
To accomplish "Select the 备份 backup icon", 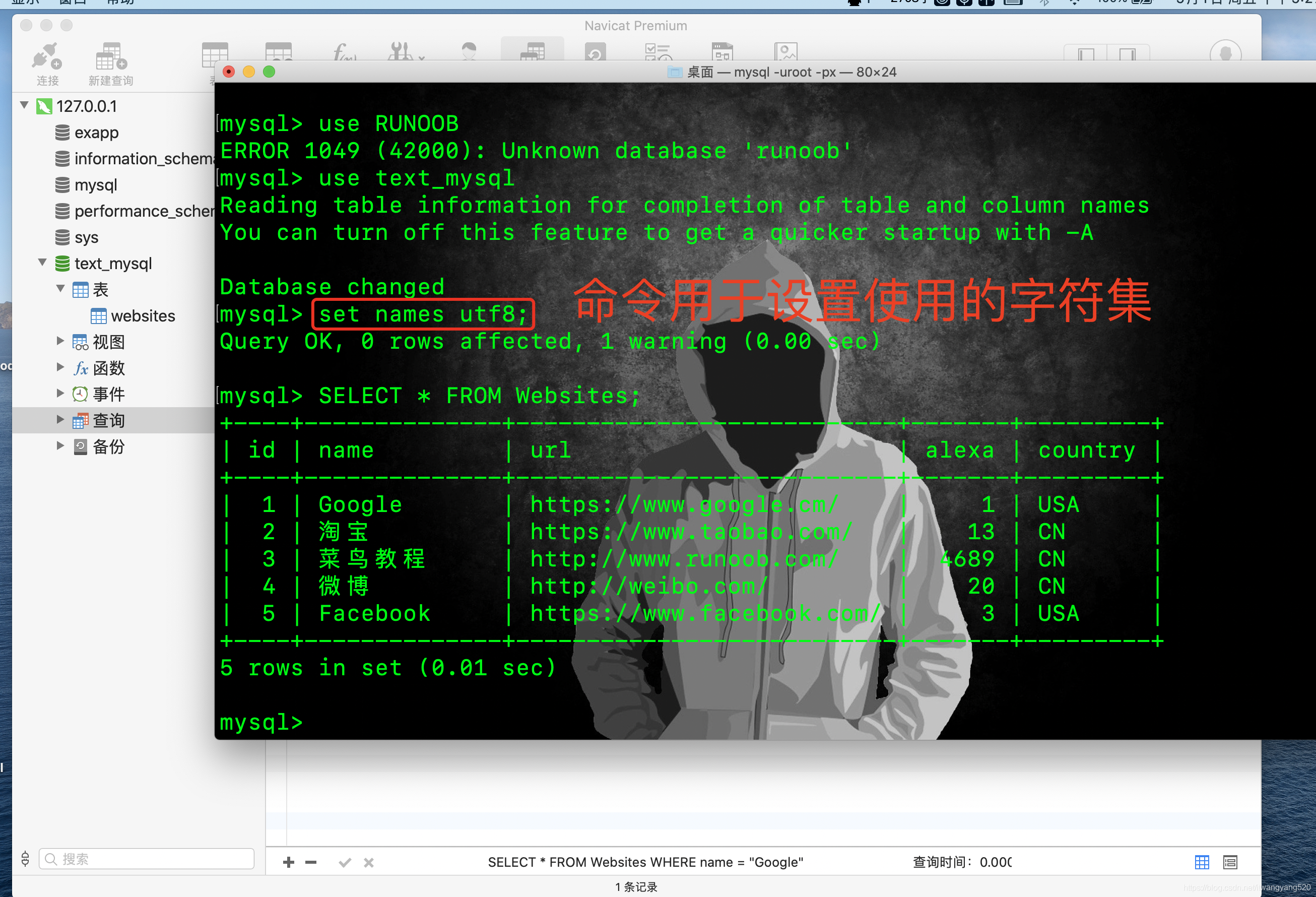I will (81, 447).
